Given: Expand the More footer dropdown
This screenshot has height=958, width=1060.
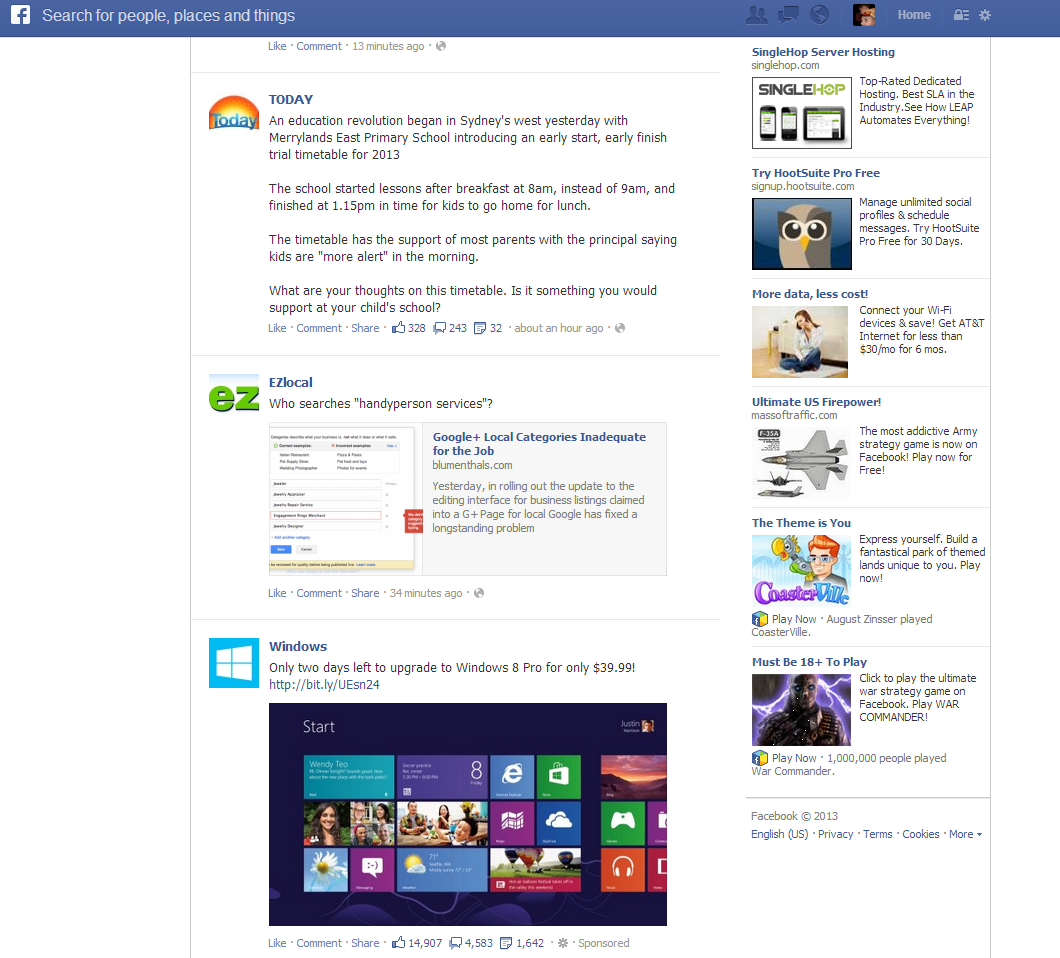Looking at the screenshot, I should (x=965, y=834).
